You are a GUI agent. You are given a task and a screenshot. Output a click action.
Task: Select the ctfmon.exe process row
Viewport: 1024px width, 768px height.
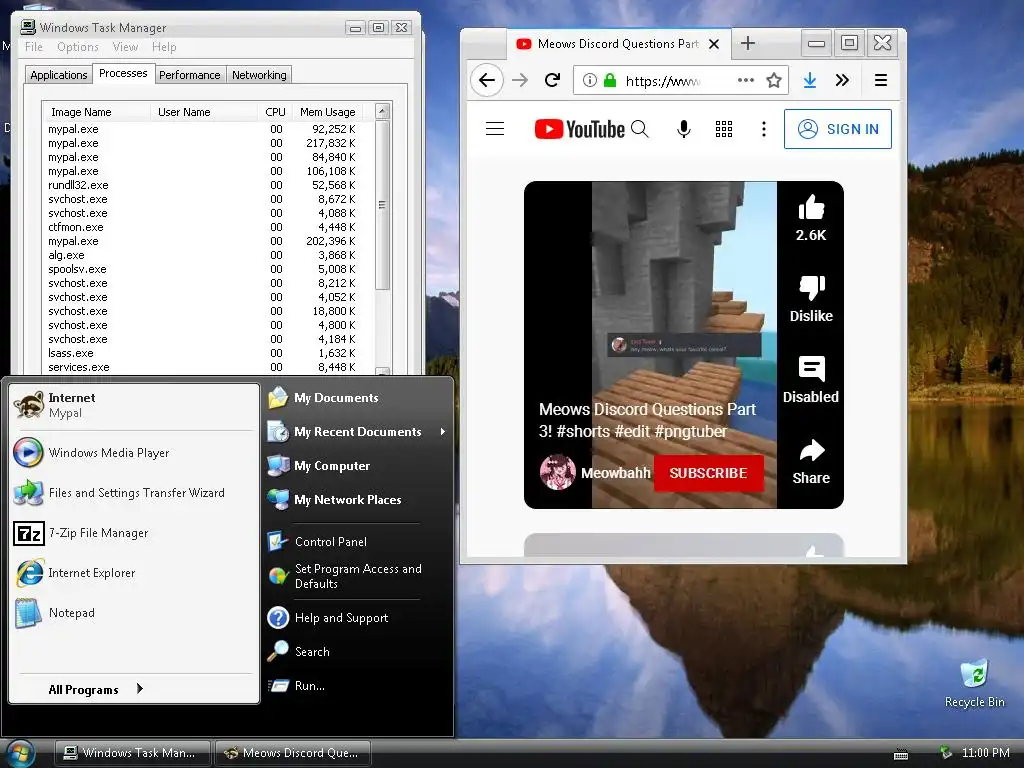click(207, 227)
